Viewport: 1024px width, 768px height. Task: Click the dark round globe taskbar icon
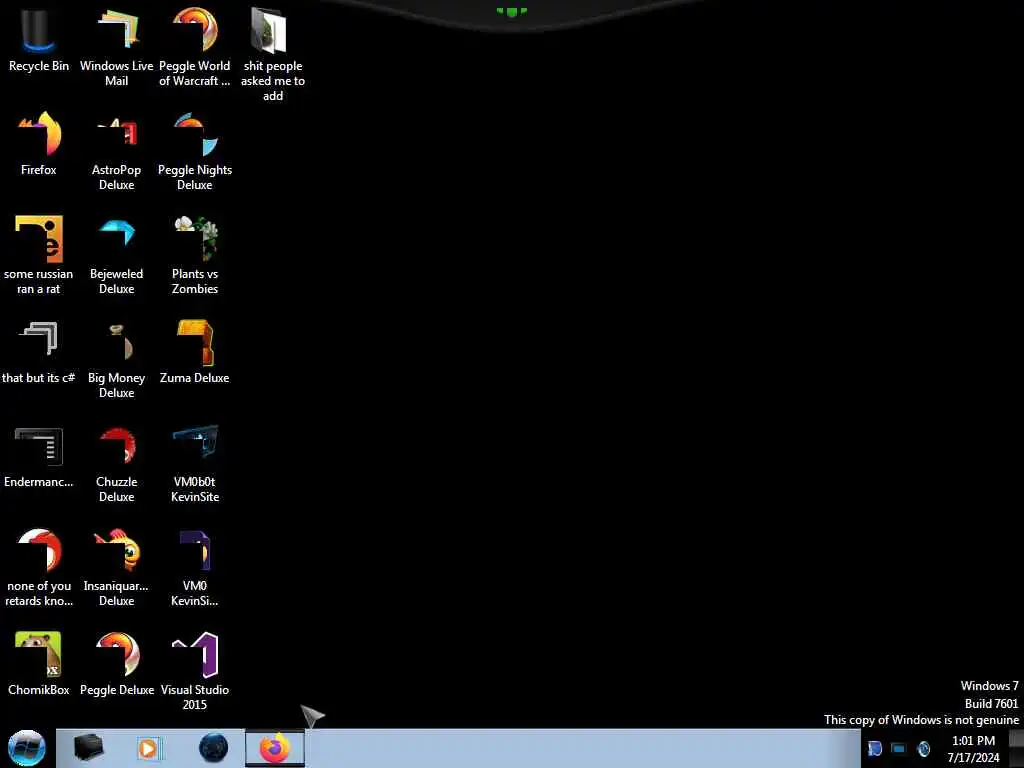pyautogui.click(x=214, y=748)
